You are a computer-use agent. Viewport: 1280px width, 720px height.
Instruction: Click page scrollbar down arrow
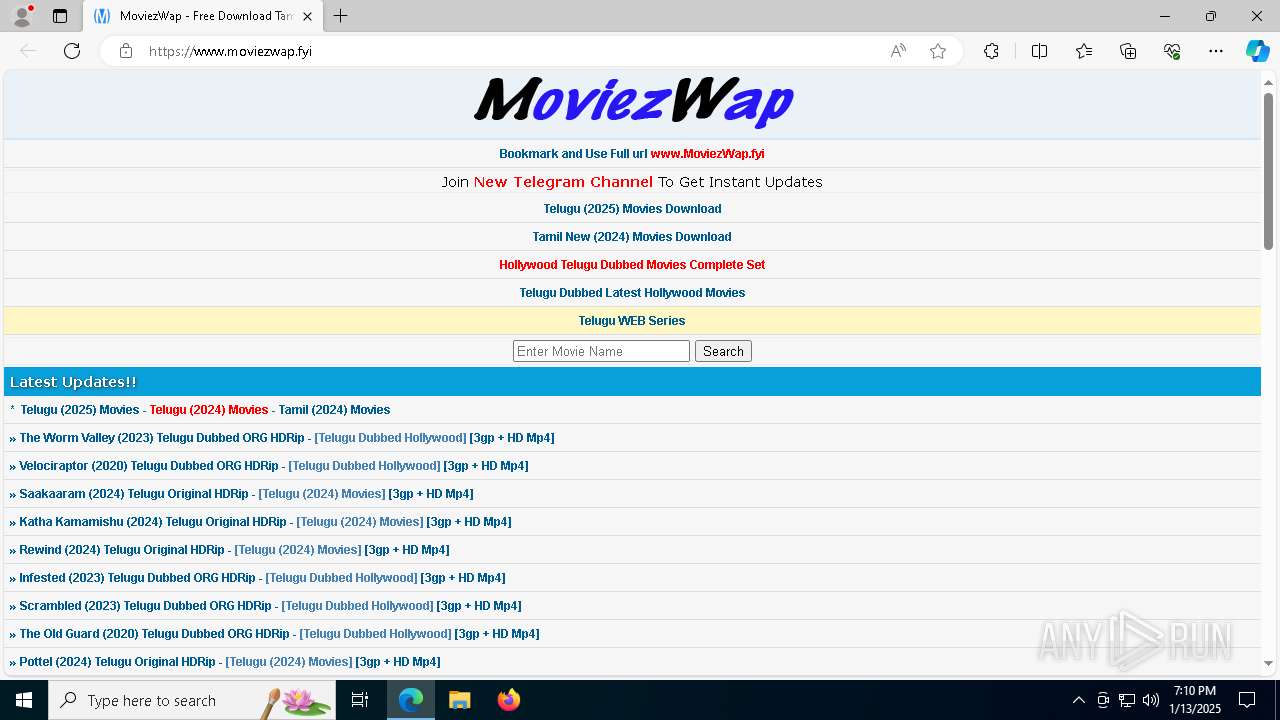tap(1268, 662)
